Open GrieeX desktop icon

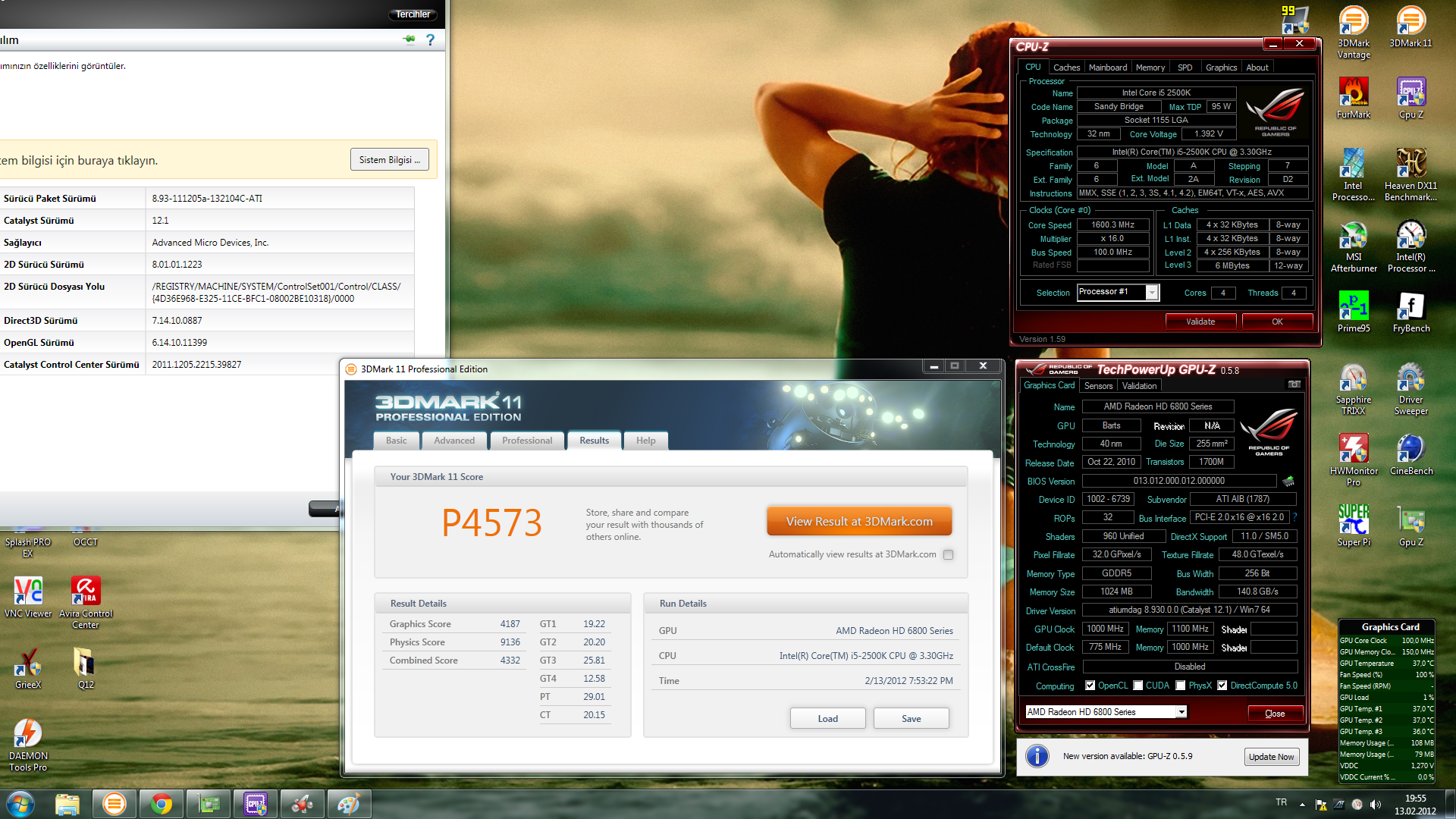click(x=28, y=669)
